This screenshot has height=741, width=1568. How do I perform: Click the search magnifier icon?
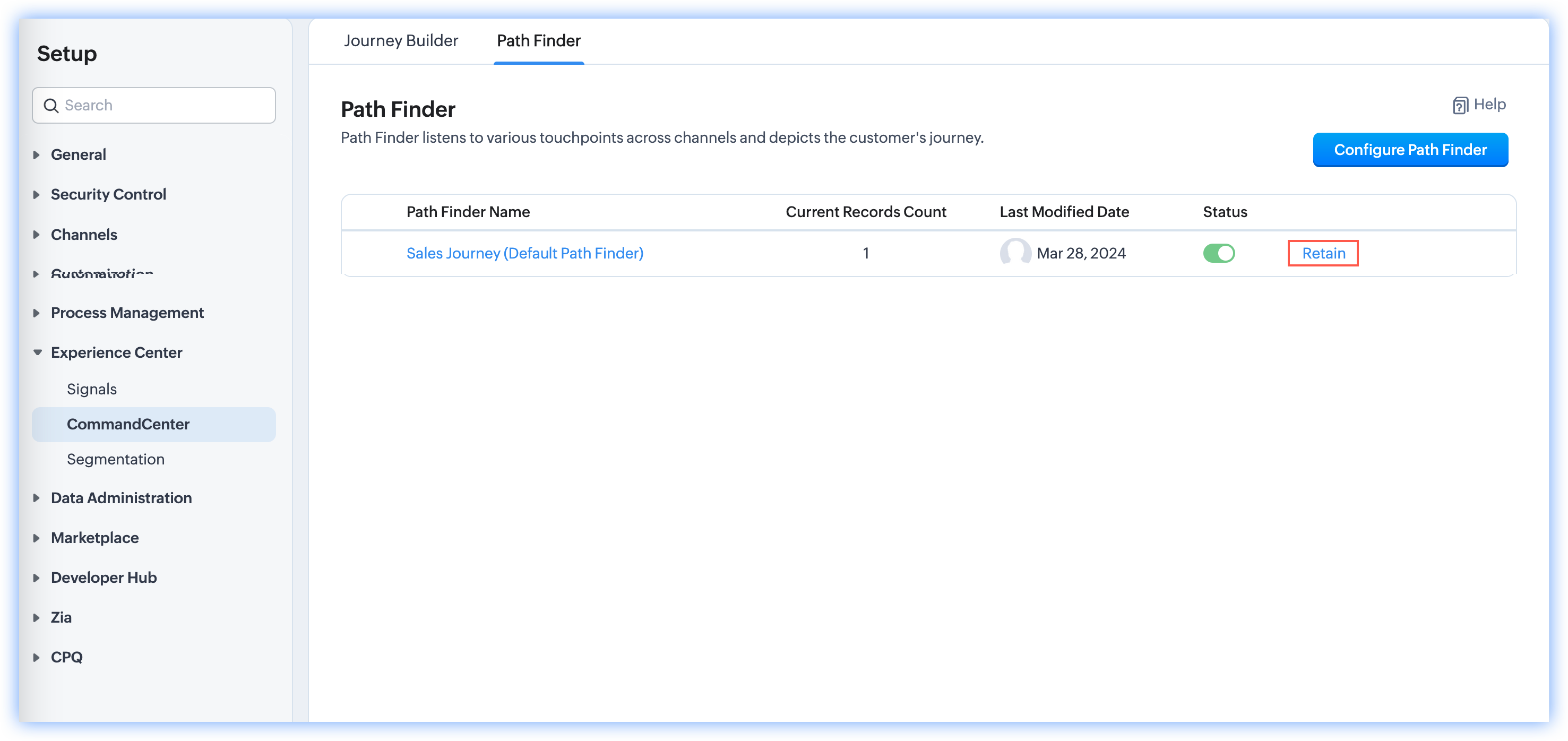click(x=51, y=105)
